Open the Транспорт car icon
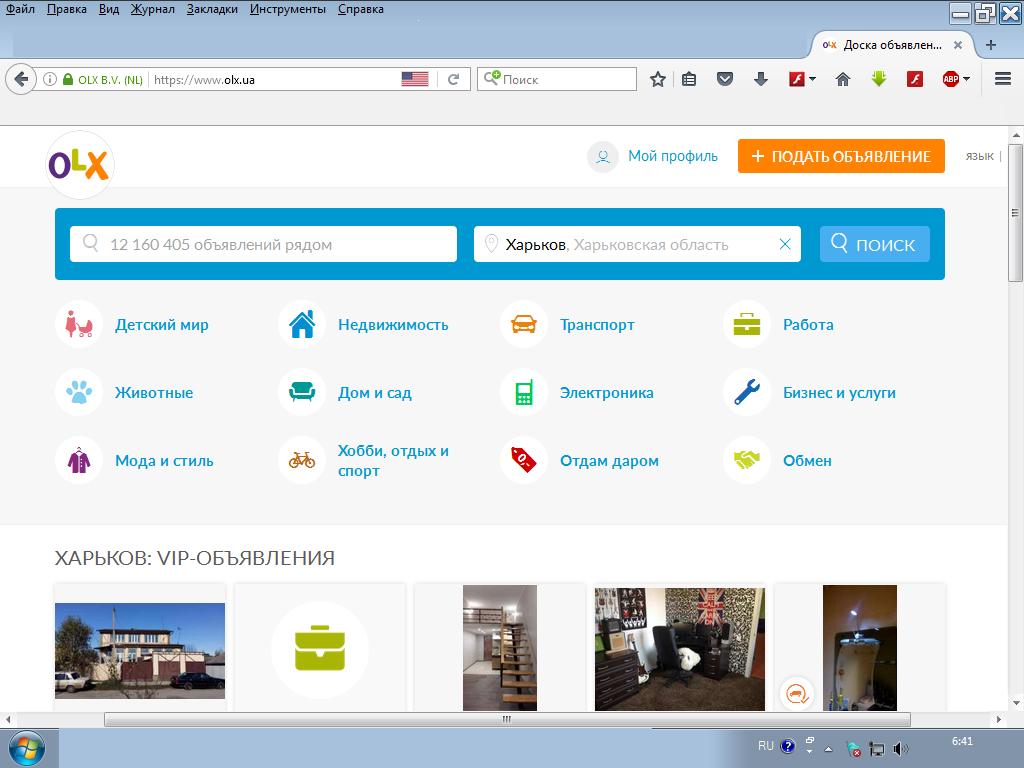 click(524, 325)
